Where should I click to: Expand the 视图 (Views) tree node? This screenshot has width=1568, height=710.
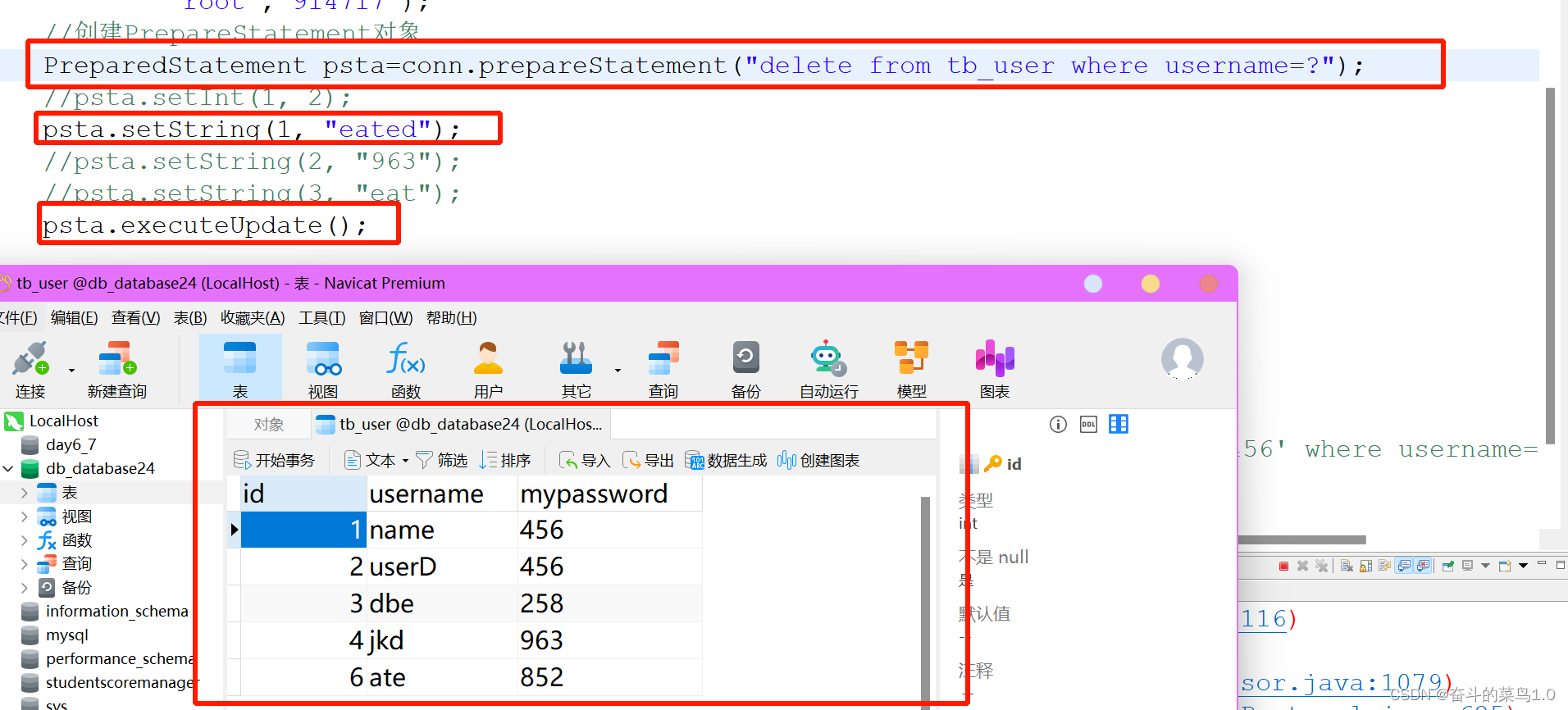click(x=24, y=517)
